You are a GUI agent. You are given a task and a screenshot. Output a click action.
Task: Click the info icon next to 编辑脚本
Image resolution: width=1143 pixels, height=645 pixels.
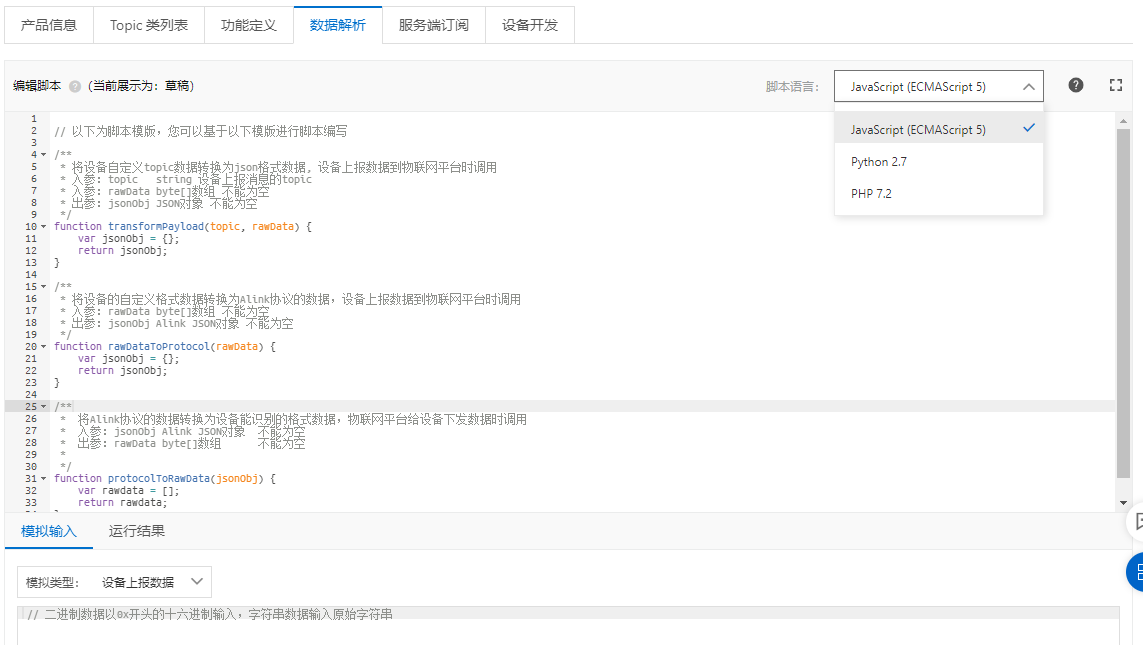[x=75, y=87]
